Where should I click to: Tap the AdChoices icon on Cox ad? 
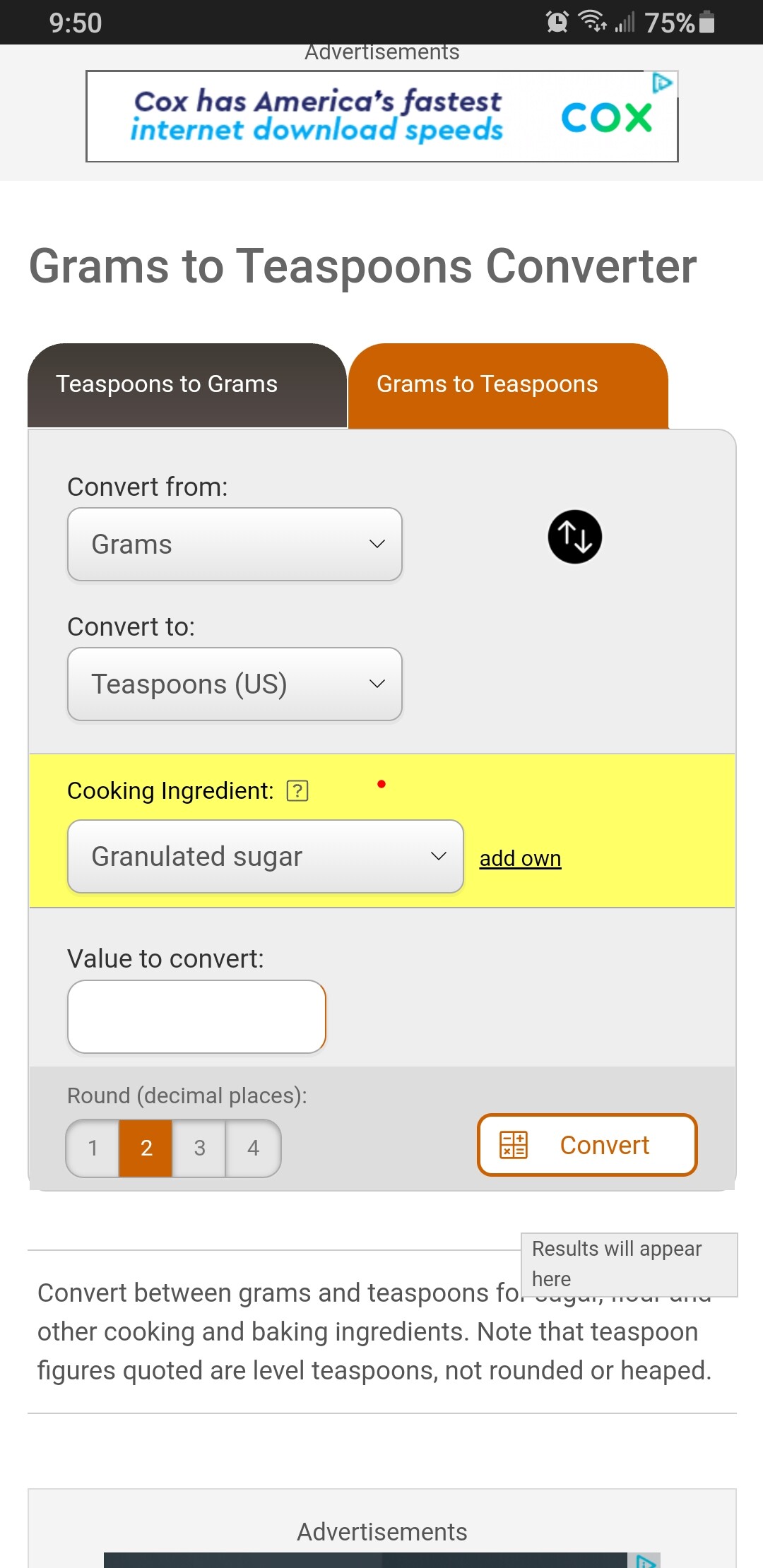662,83
